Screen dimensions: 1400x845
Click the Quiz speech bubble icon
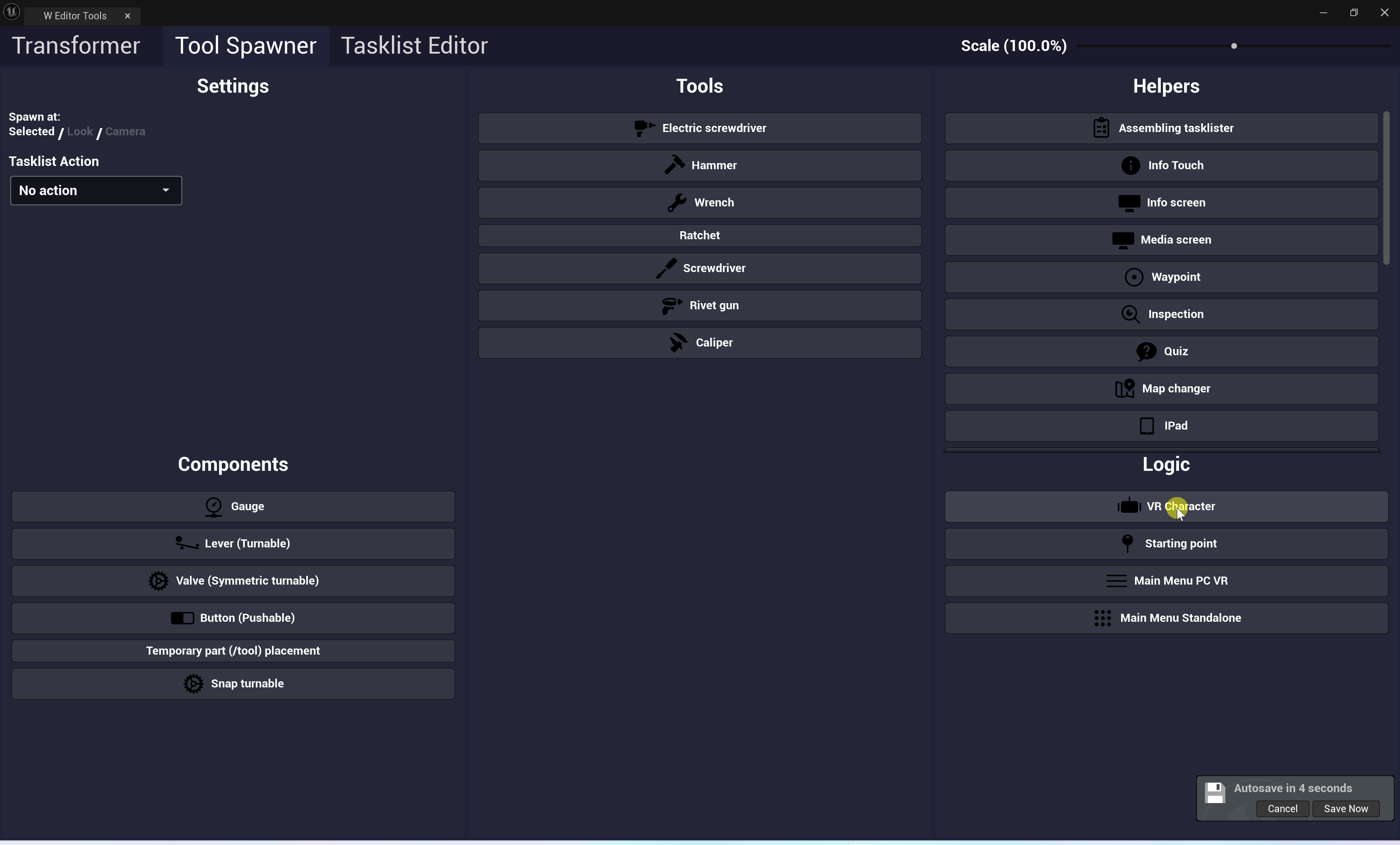coord(1146,351)
